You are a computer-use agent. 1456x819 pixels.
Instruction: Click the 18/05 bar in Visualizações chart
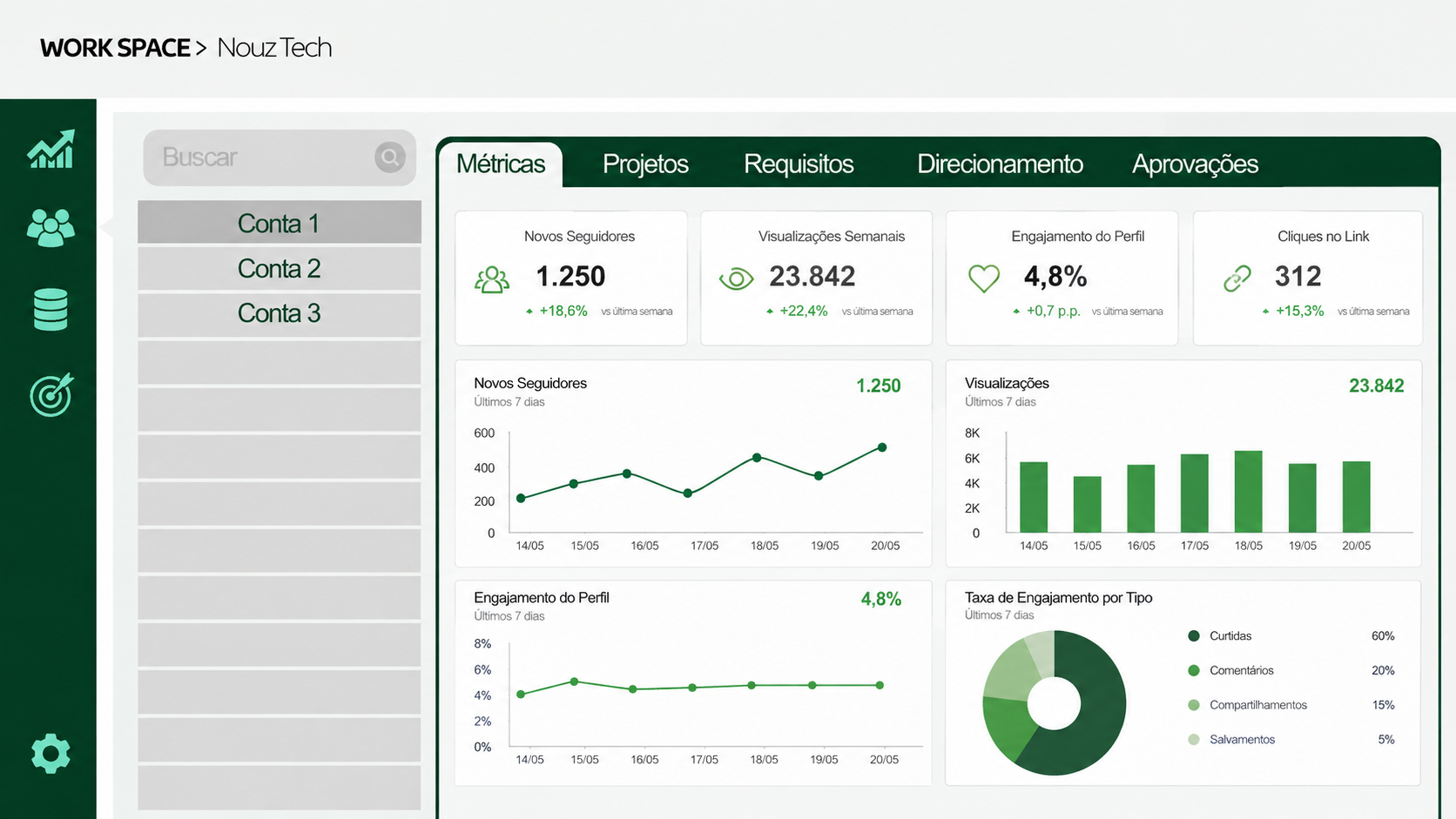tap(1249, 492)
